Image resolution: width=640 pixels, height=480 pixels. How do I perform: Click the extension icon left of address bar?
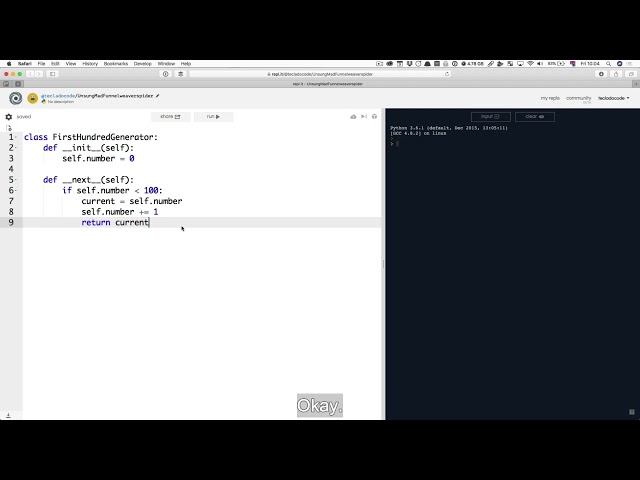click(180, 74)
